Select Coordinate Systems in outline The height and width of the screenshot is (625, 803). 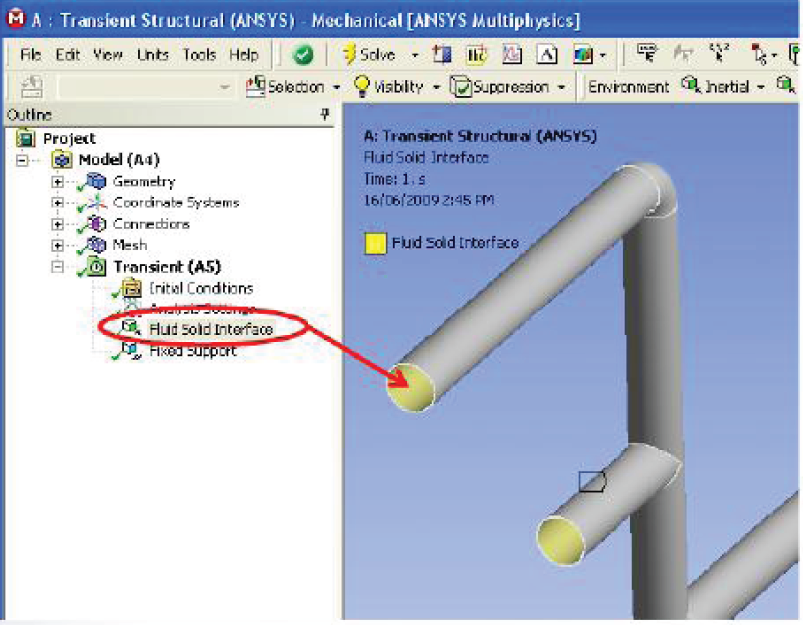(176, 202)
